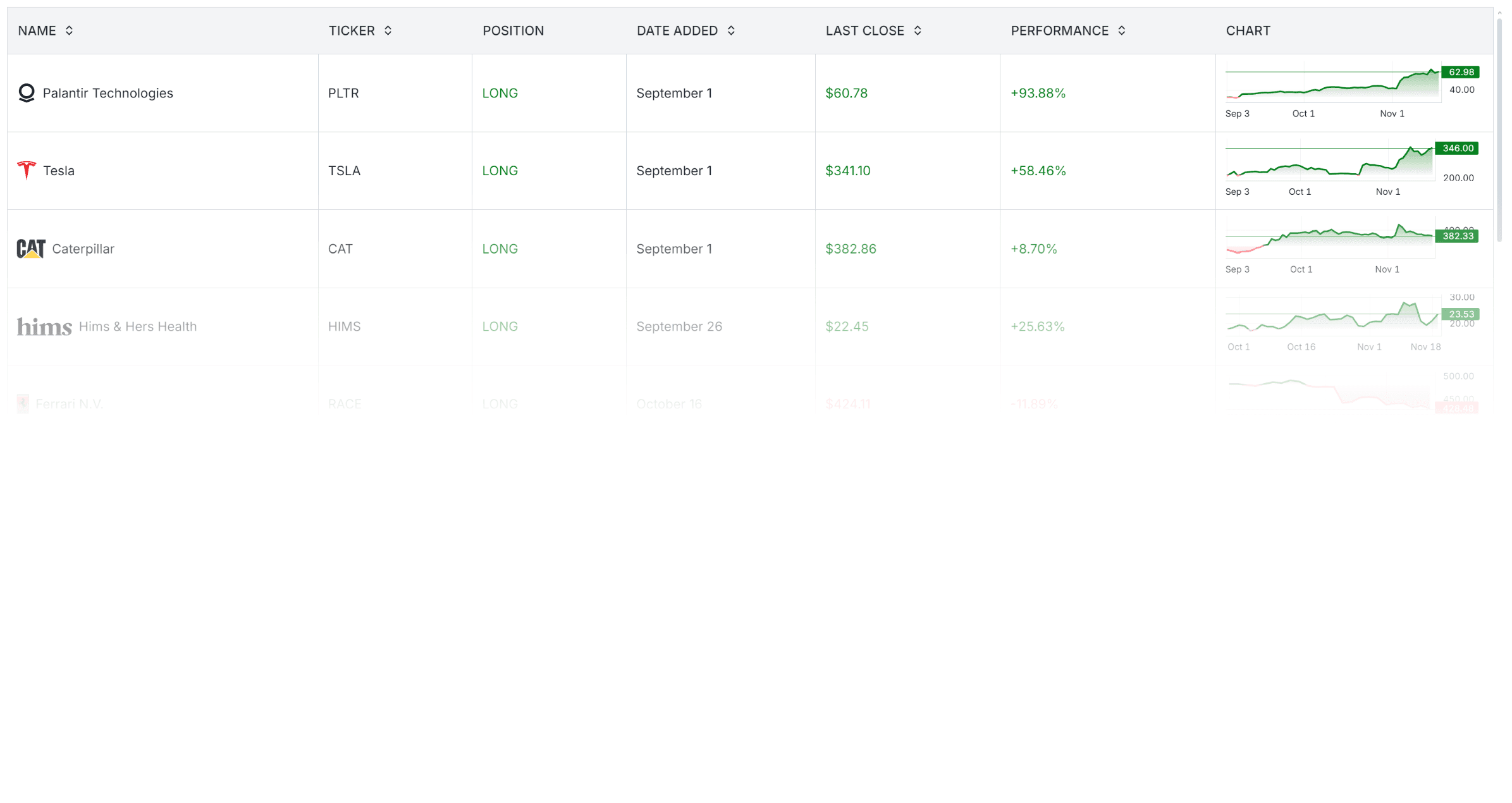Click the 62.98 price label on Palantir chart
Viewport: 1512px width, 803px height.
(x=1460, y=72)
